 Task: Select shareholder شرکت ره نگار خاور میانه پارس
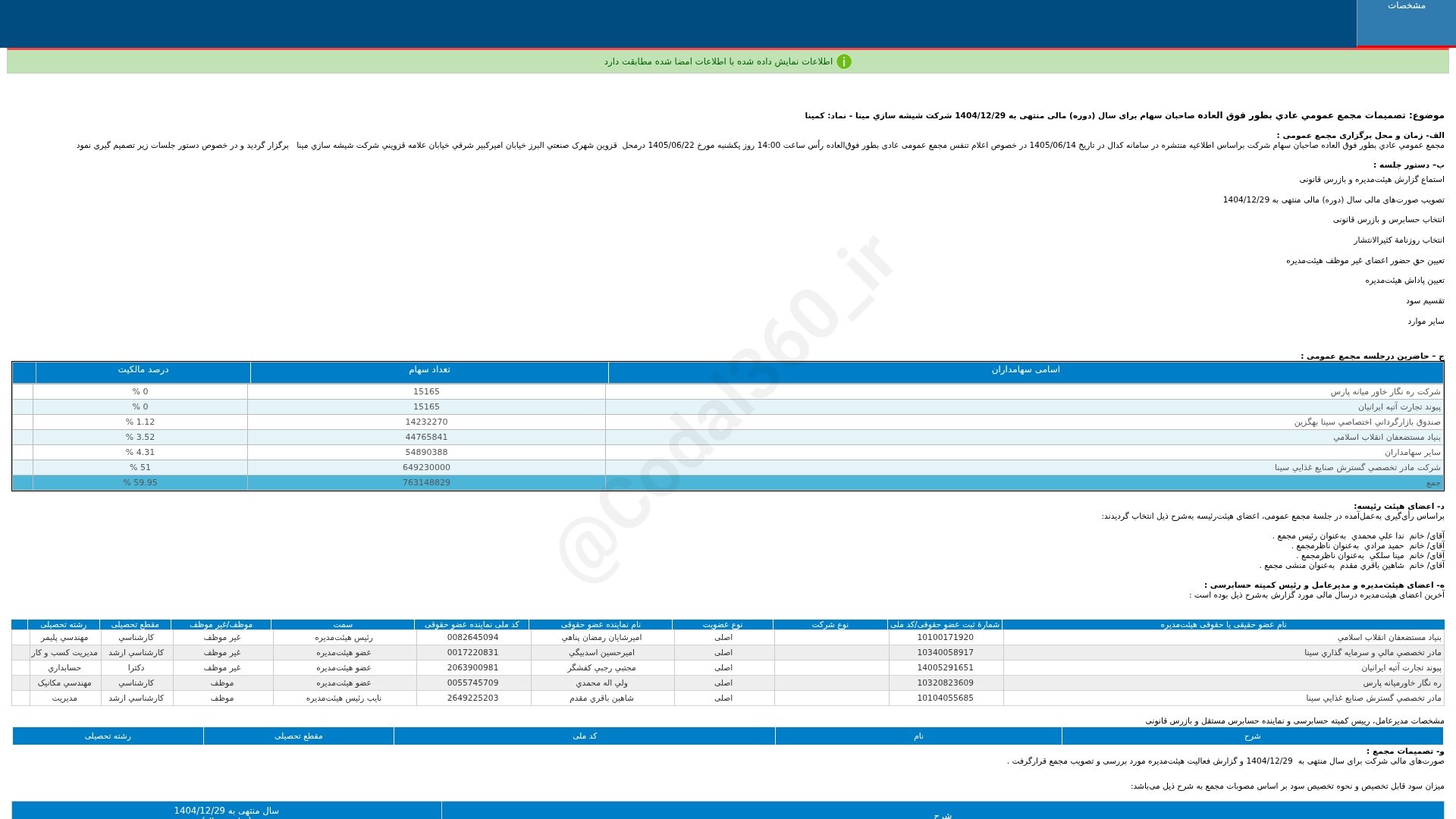point(1385,392)
